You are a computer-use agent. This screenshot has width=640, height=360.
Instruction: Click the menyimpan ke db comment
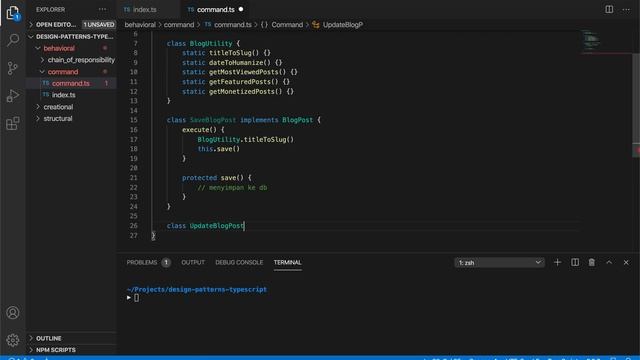tap(232, 188)
